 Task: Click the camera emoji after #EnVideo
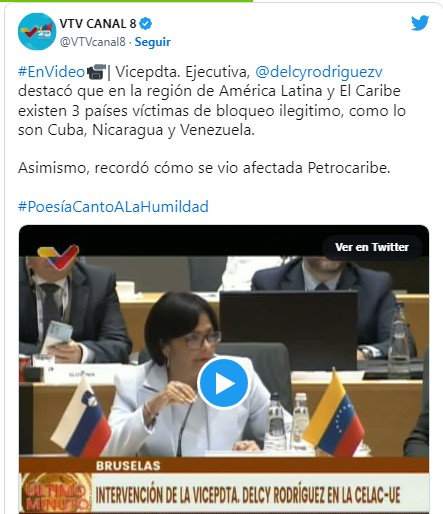(96, 72)
